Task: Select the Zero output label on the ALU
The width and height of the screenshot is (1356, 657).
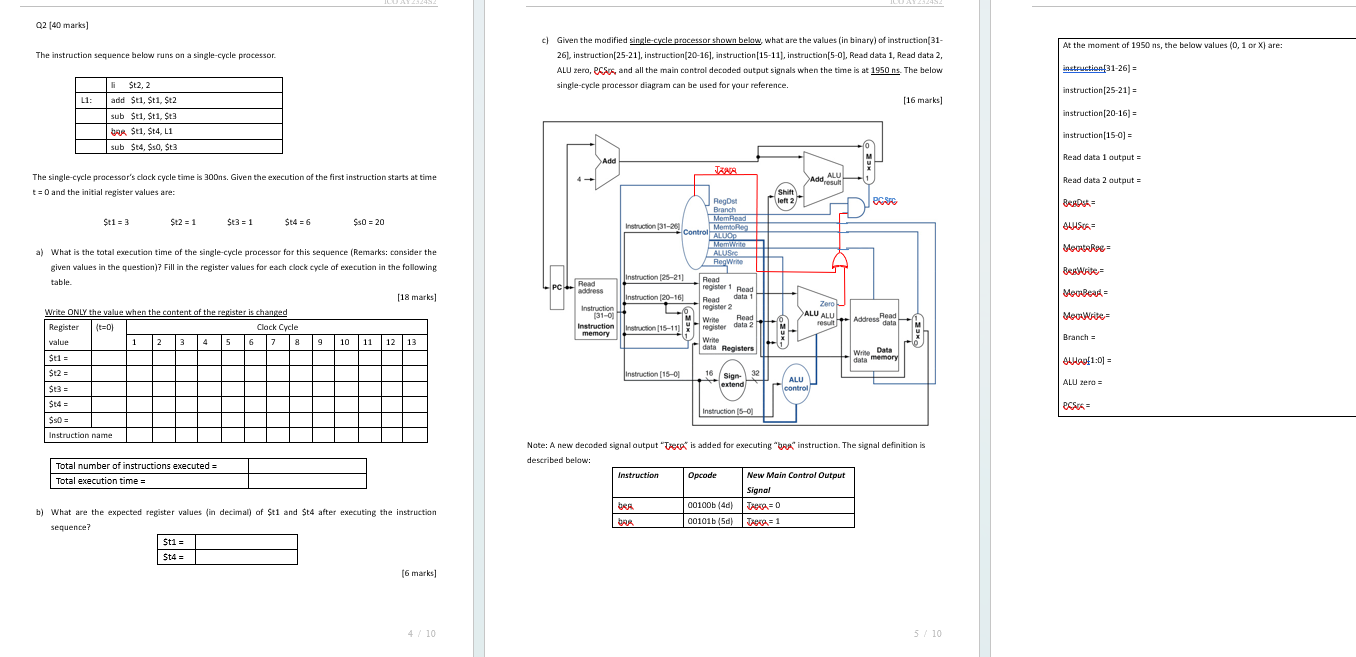Action: point(827,301)
